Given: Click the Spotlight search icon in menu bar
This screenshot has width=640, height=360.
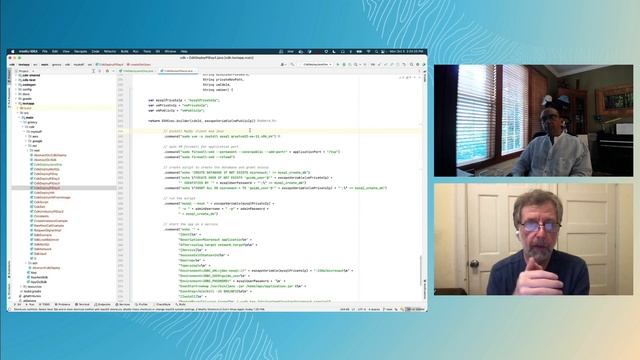Looking at the screenshot, I should (x=376, y=51).
